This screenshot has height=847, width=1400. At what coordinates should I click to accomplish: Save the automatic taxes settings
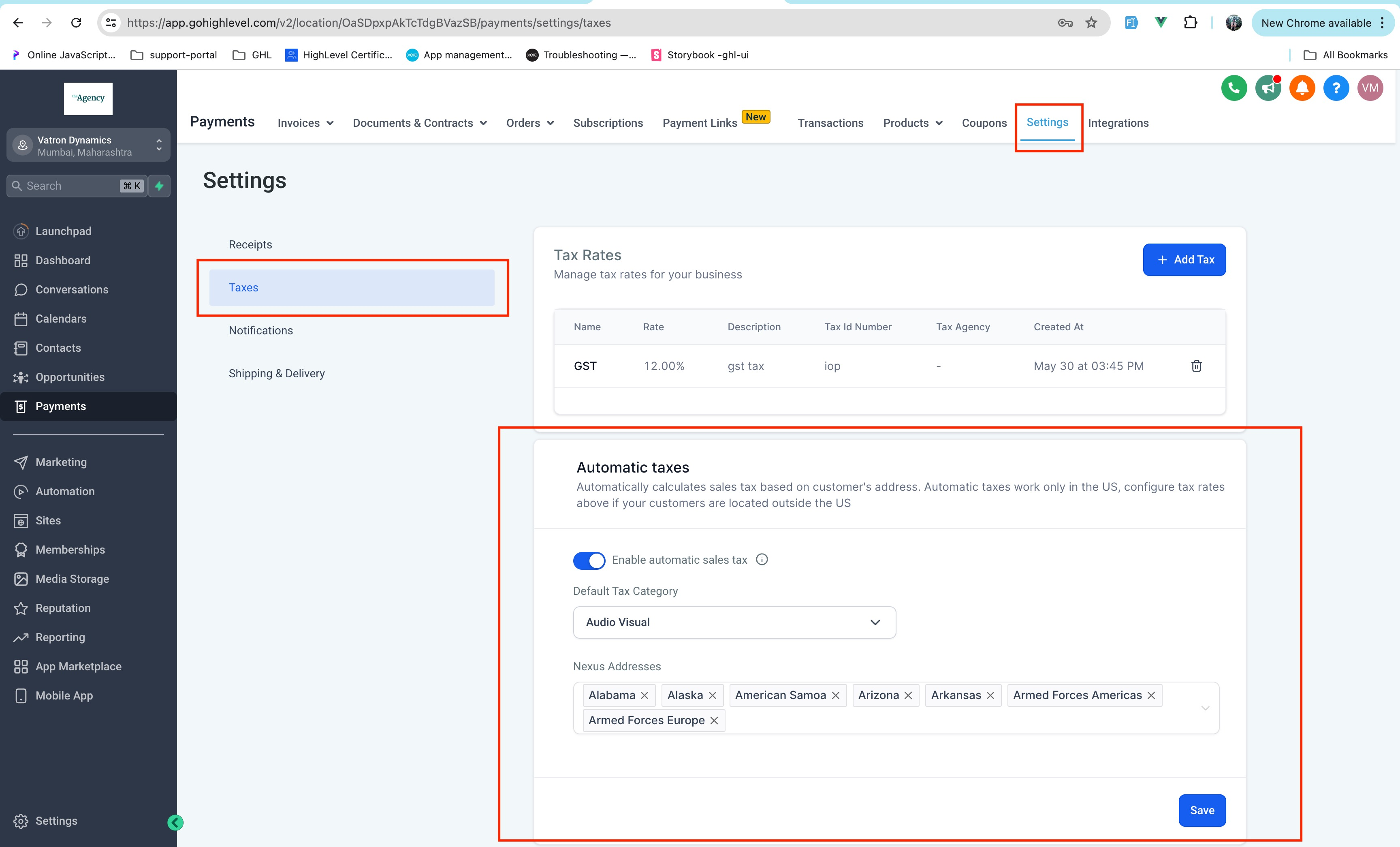coord(1202,810)
